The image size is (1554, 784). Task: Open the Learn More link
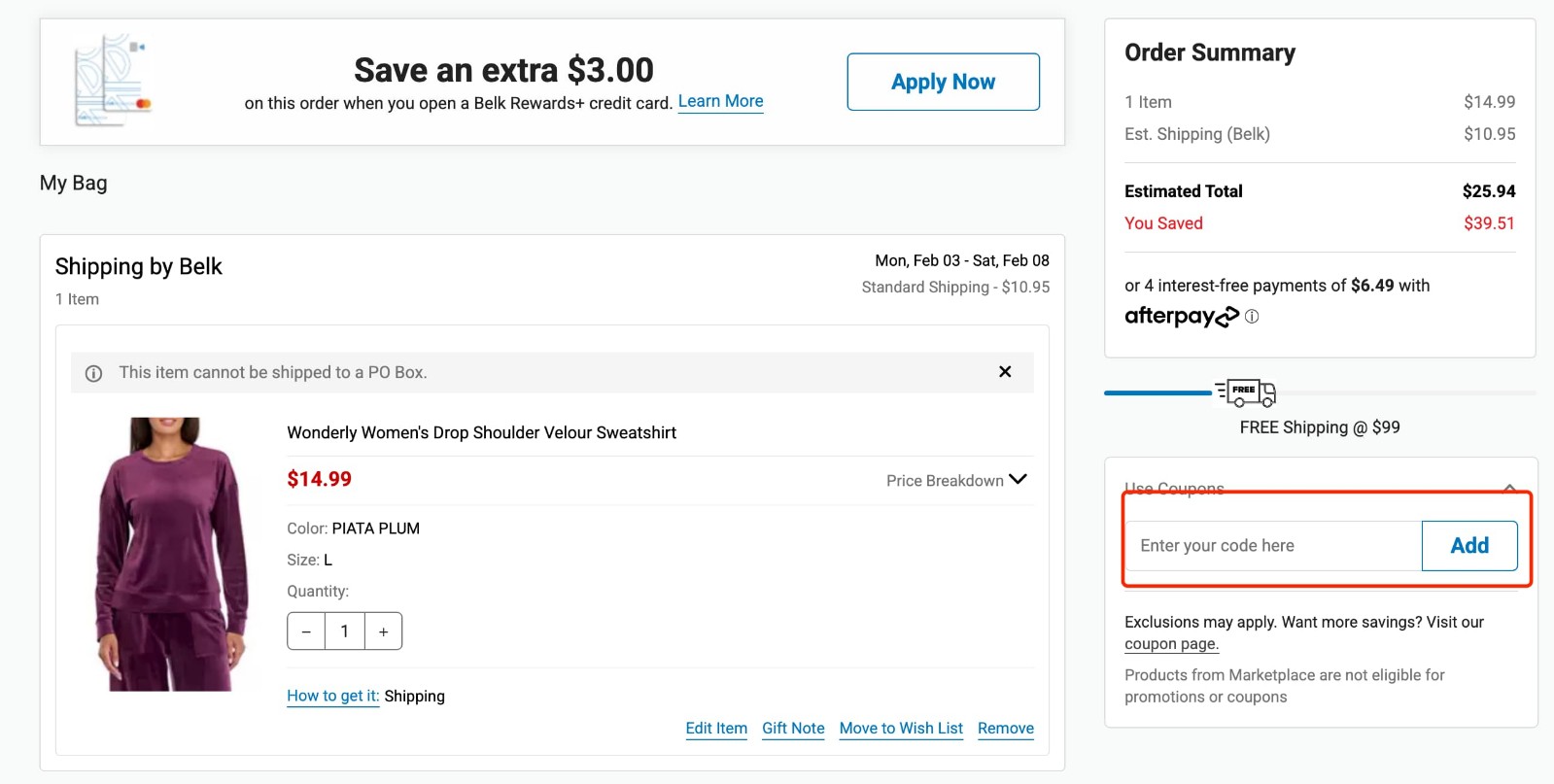(720, 101)
